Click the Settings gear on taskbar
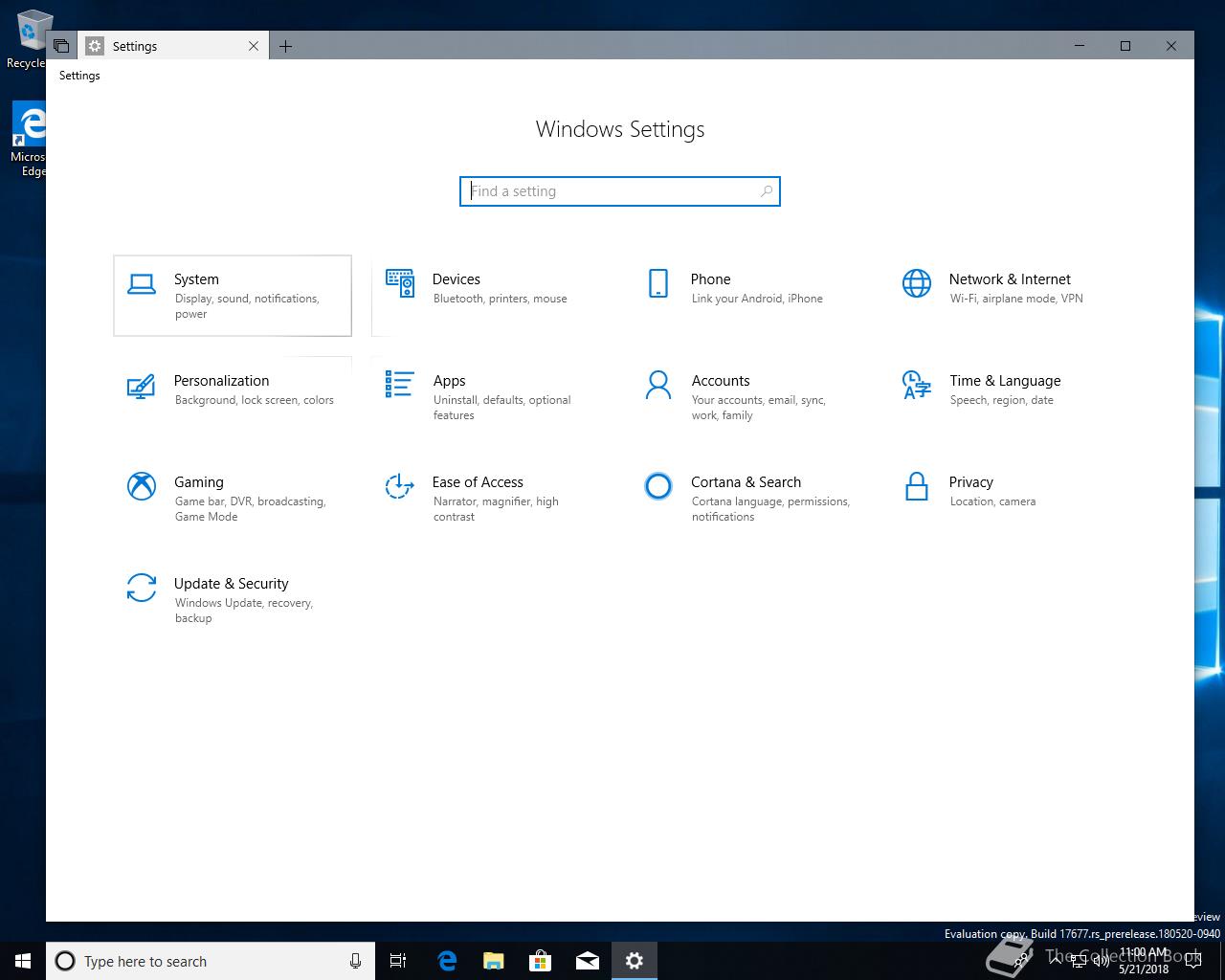The width and height of the screenshot is (1225, 980). [634, 961]
